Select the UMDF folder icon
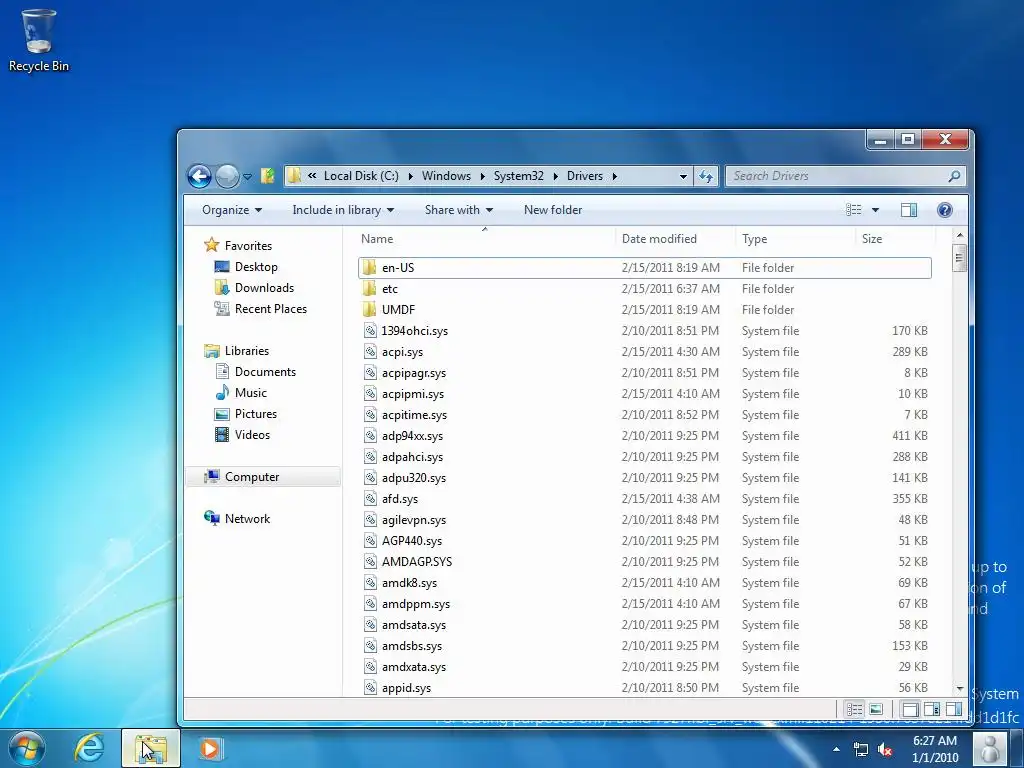Viewport: 1024px width, 768px height. pyautogui.click(x=370, y=310)
